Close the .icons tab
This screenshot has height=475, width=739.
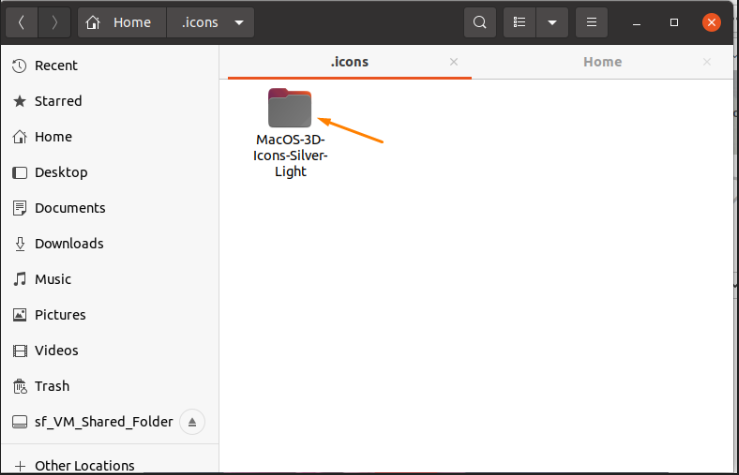453,62
